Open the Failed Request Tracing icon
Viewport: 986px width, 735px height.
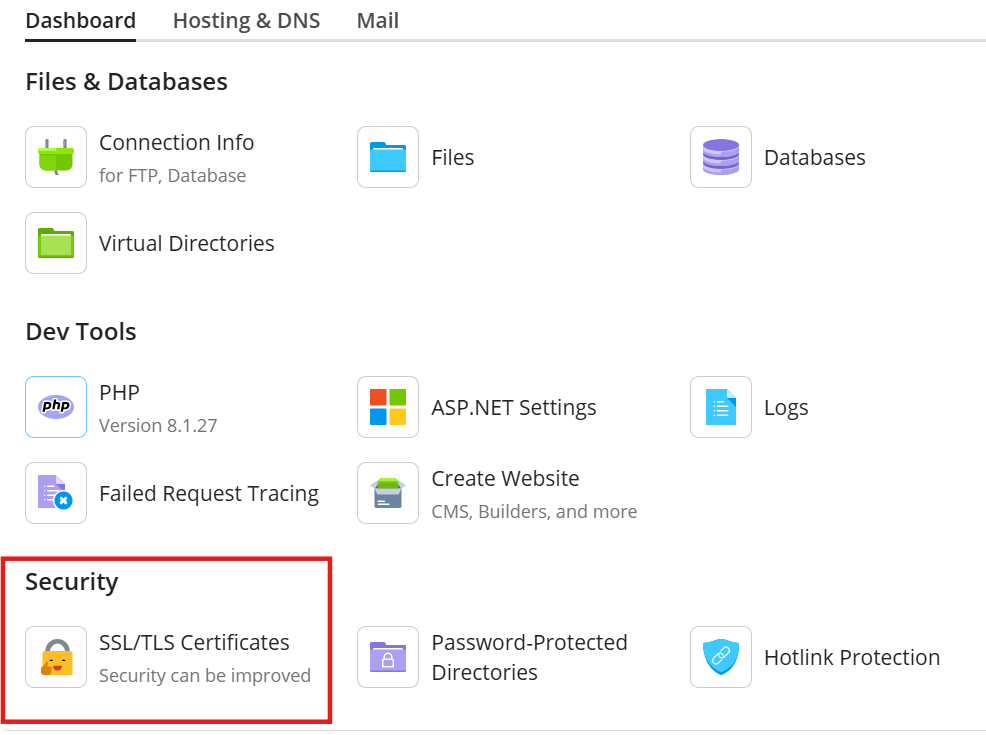pos(56,493)
